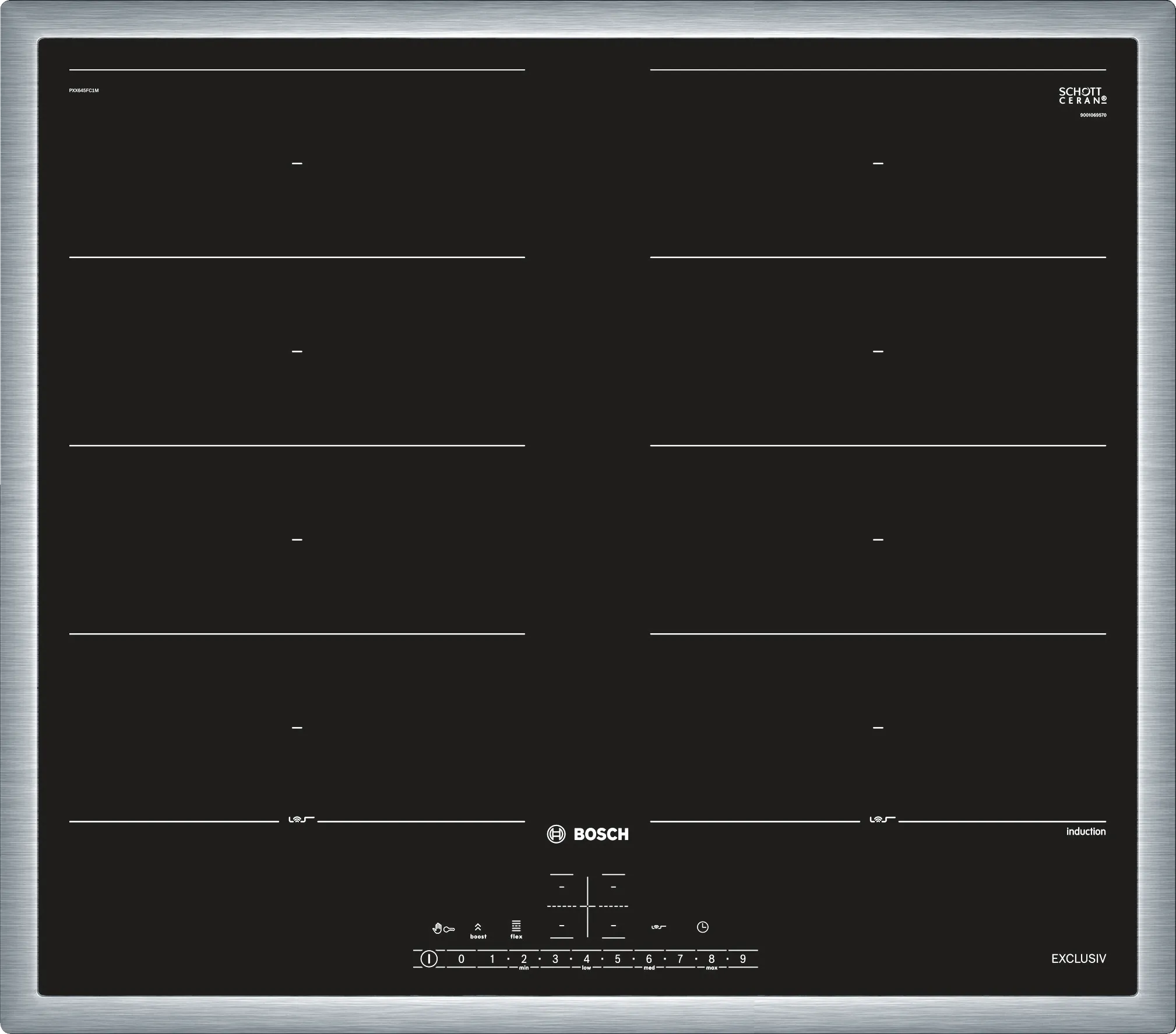This screenshot has height=1034, width=1176.
Task: Set power level to 9
Action: click(742, 959)
